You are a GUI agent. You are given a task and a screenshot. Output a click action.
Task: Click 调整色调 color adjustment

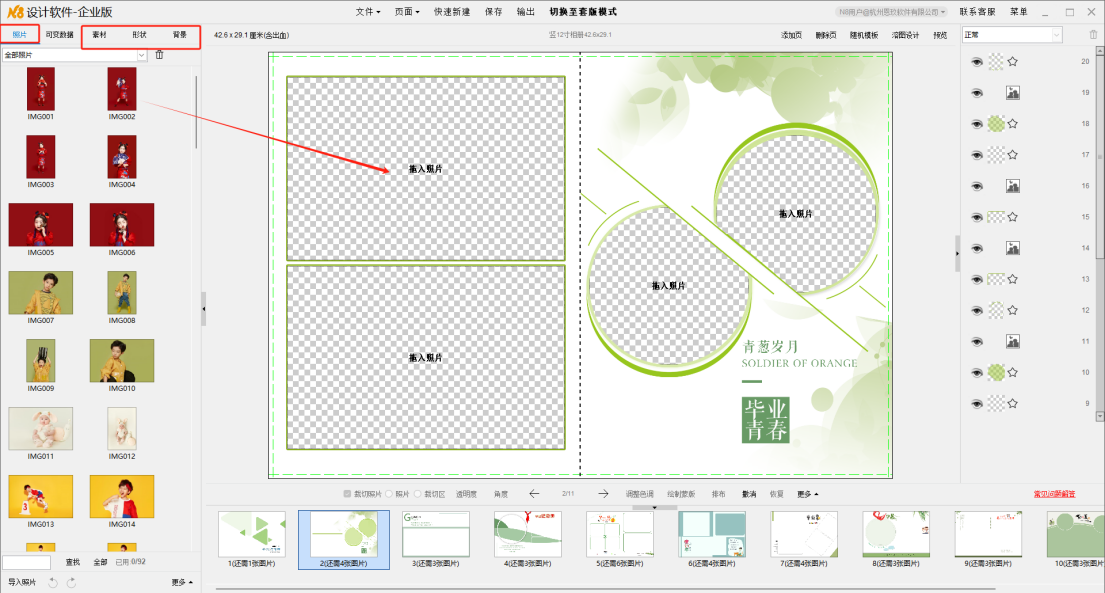pyautogui.click(x=639, y=494)
